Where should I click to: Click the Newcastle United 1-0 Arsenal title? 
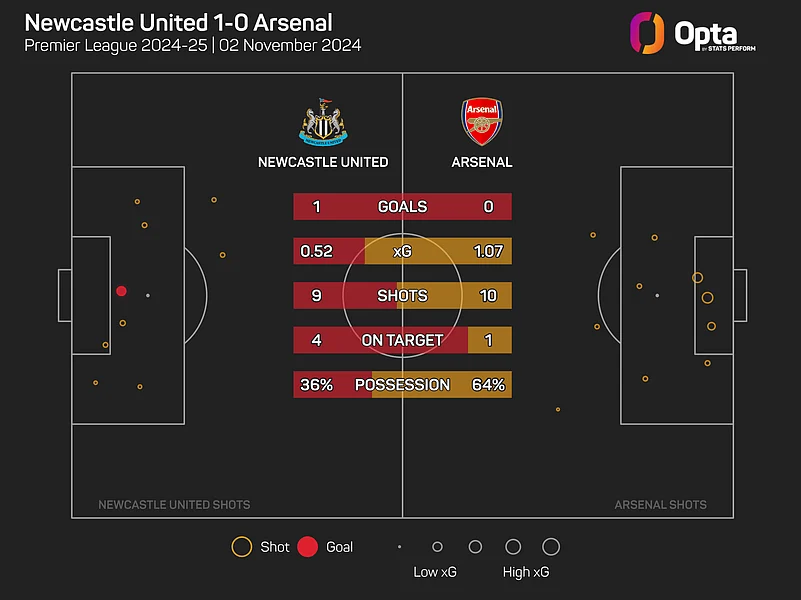point(180,22)
